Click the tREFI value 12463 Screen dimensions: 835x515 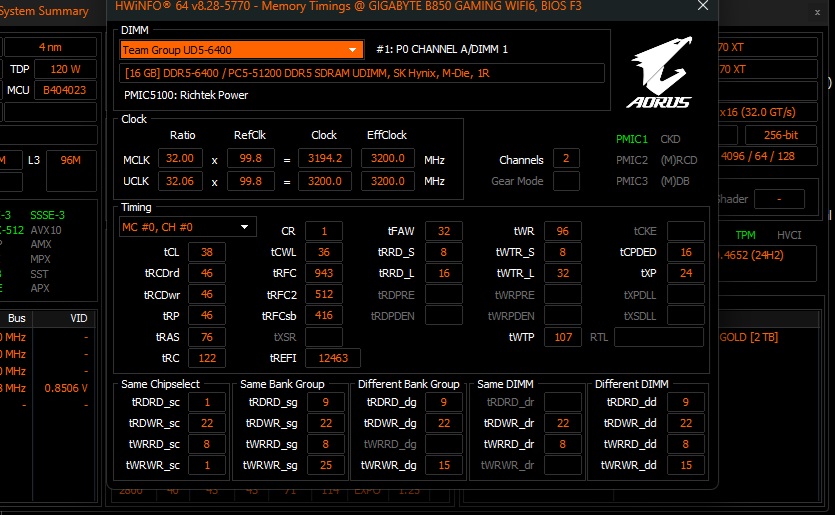333,358
